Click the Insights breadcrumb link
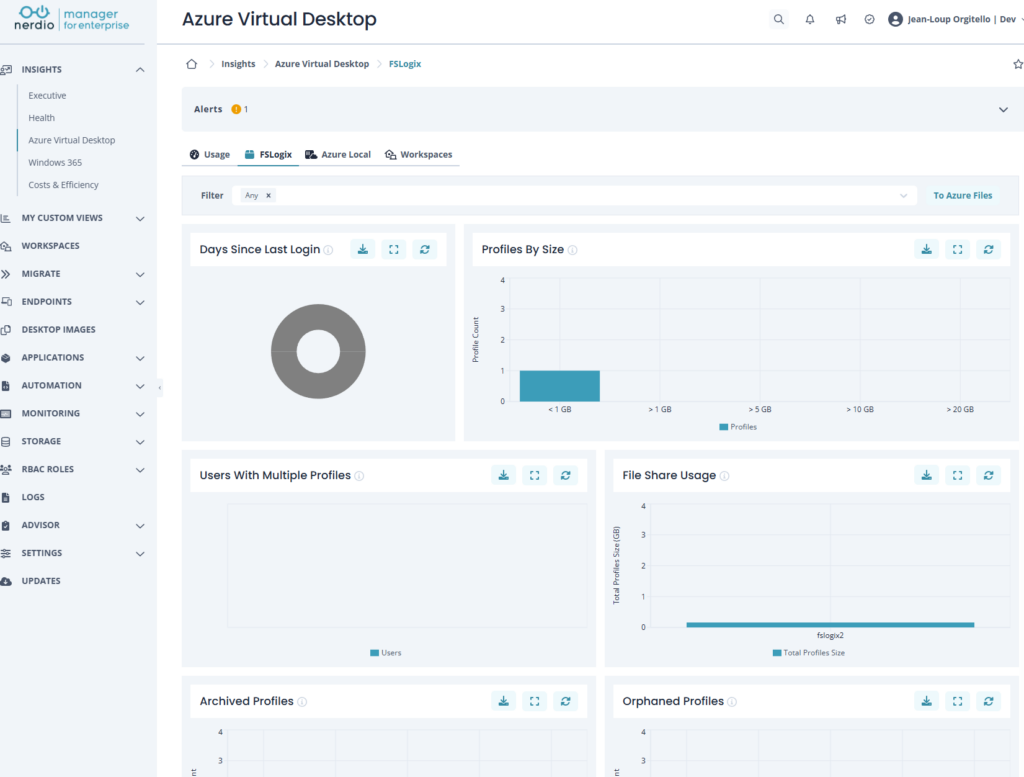Image resolution: width=1024 pixels, height=777 pixels. tap(238, 64)
